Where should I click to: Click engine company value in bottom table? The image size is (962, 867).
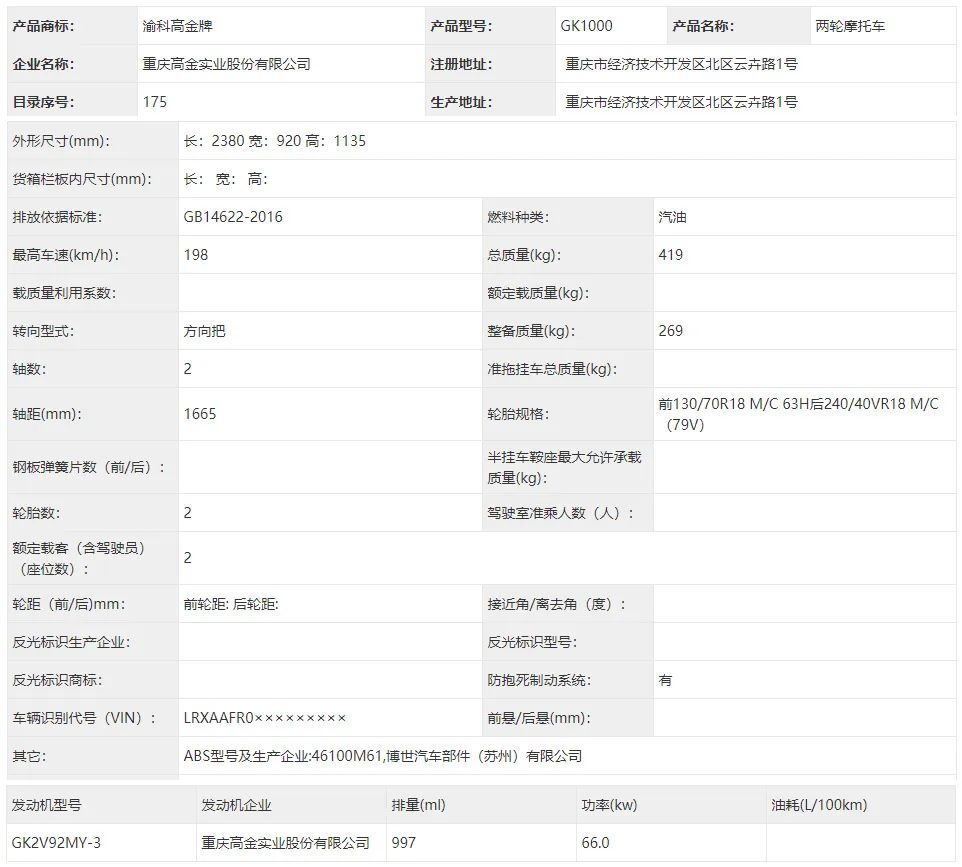[x=285, y=843]
